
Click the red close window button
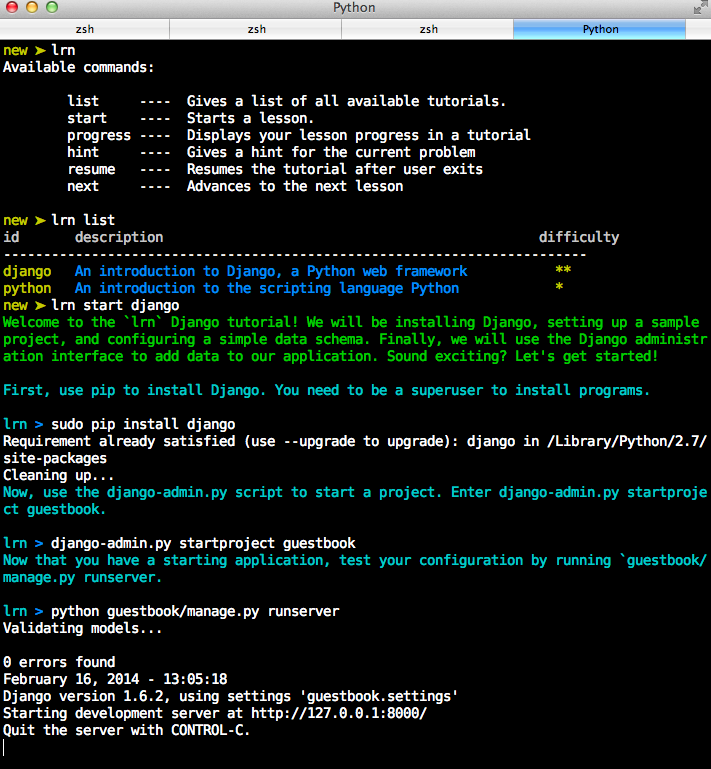pyautogui.click(x=12, y=7)
